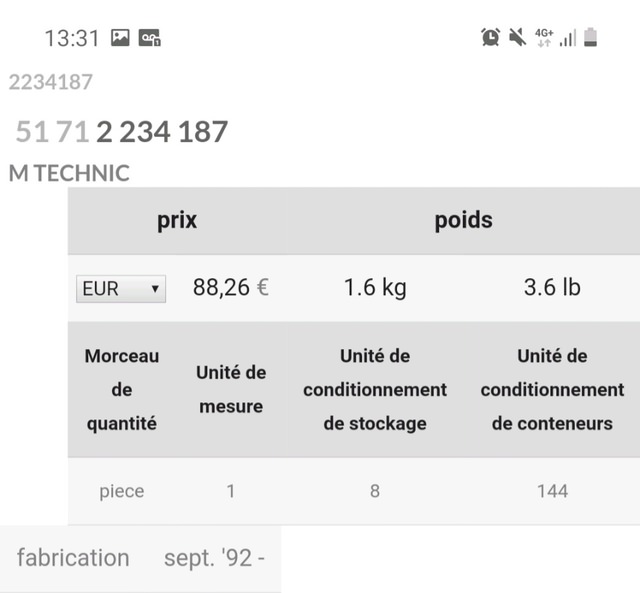Screen dimensions: 640x593
Task: Tap the signal strength bars icon
Action: click(x=568, y=38)
